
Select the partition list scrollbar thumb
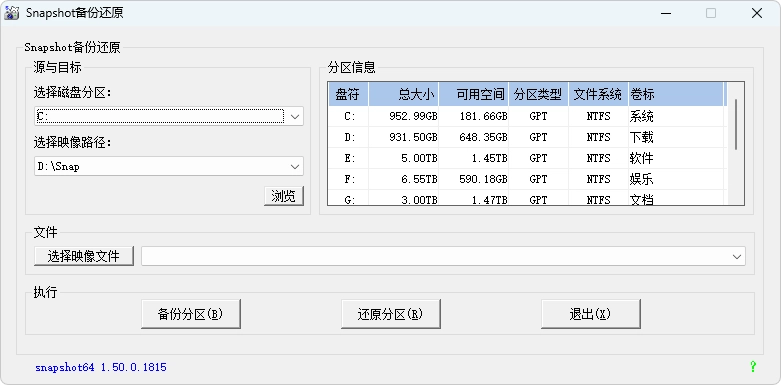coord(736,125)
